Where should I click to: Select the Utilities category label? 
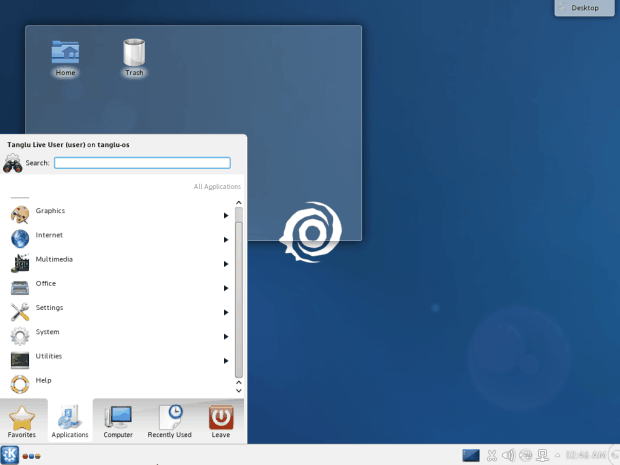49,356
